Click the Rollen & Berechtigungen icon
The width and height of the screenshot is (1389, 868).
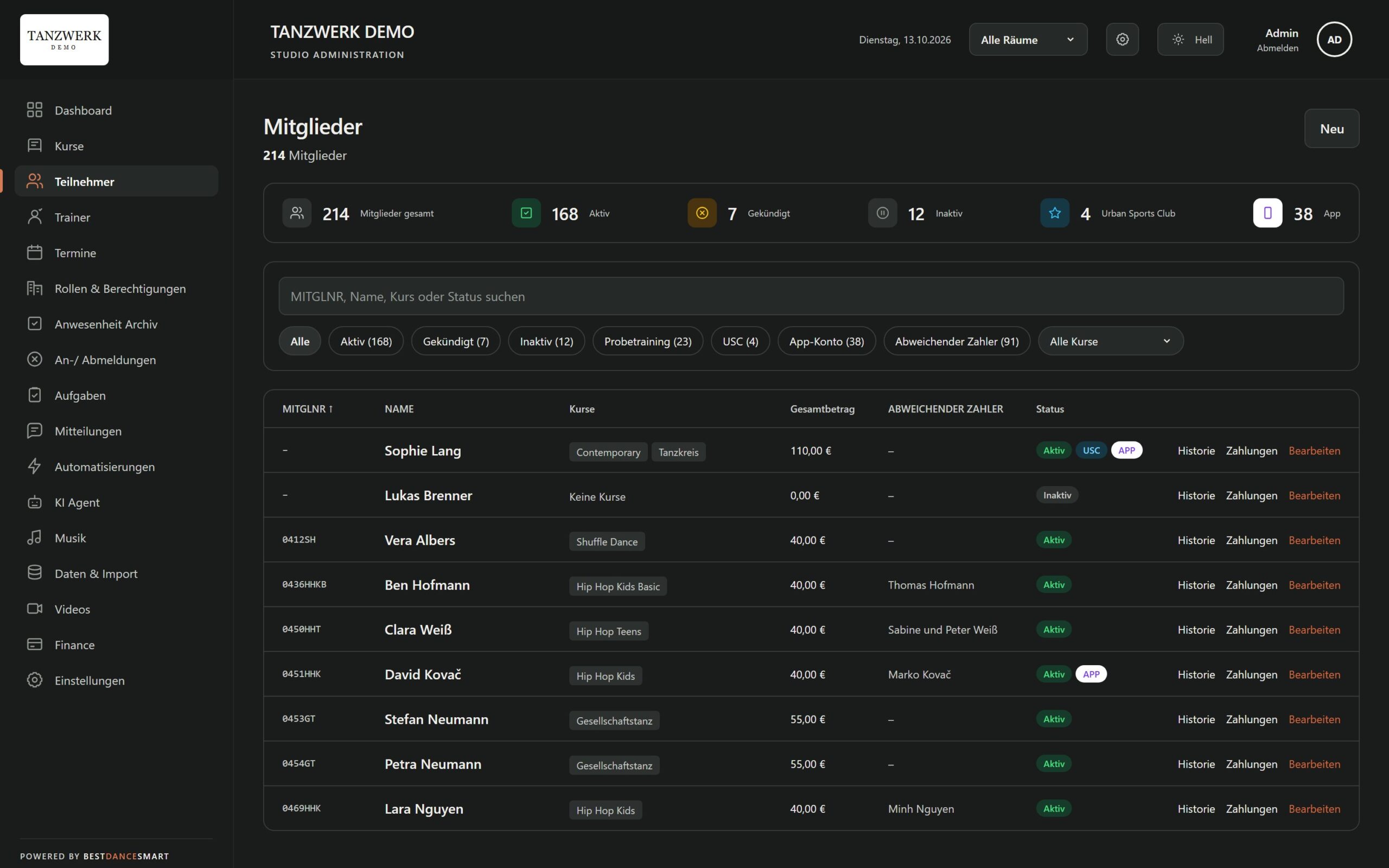coord(34,288)
